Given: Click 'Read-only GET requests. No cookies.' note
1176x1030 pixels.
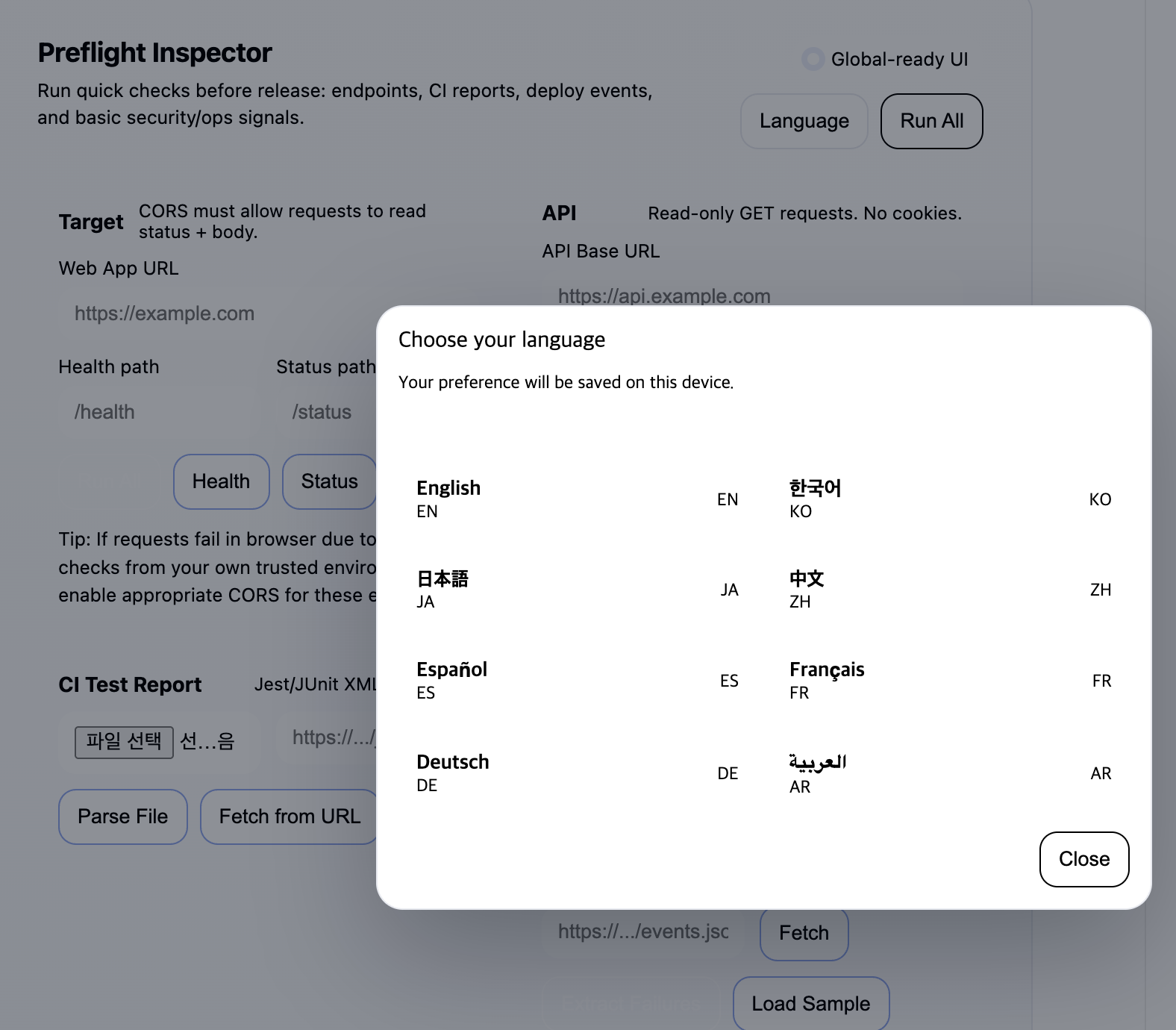Looking at the screenshot, I should coord(804,213).
